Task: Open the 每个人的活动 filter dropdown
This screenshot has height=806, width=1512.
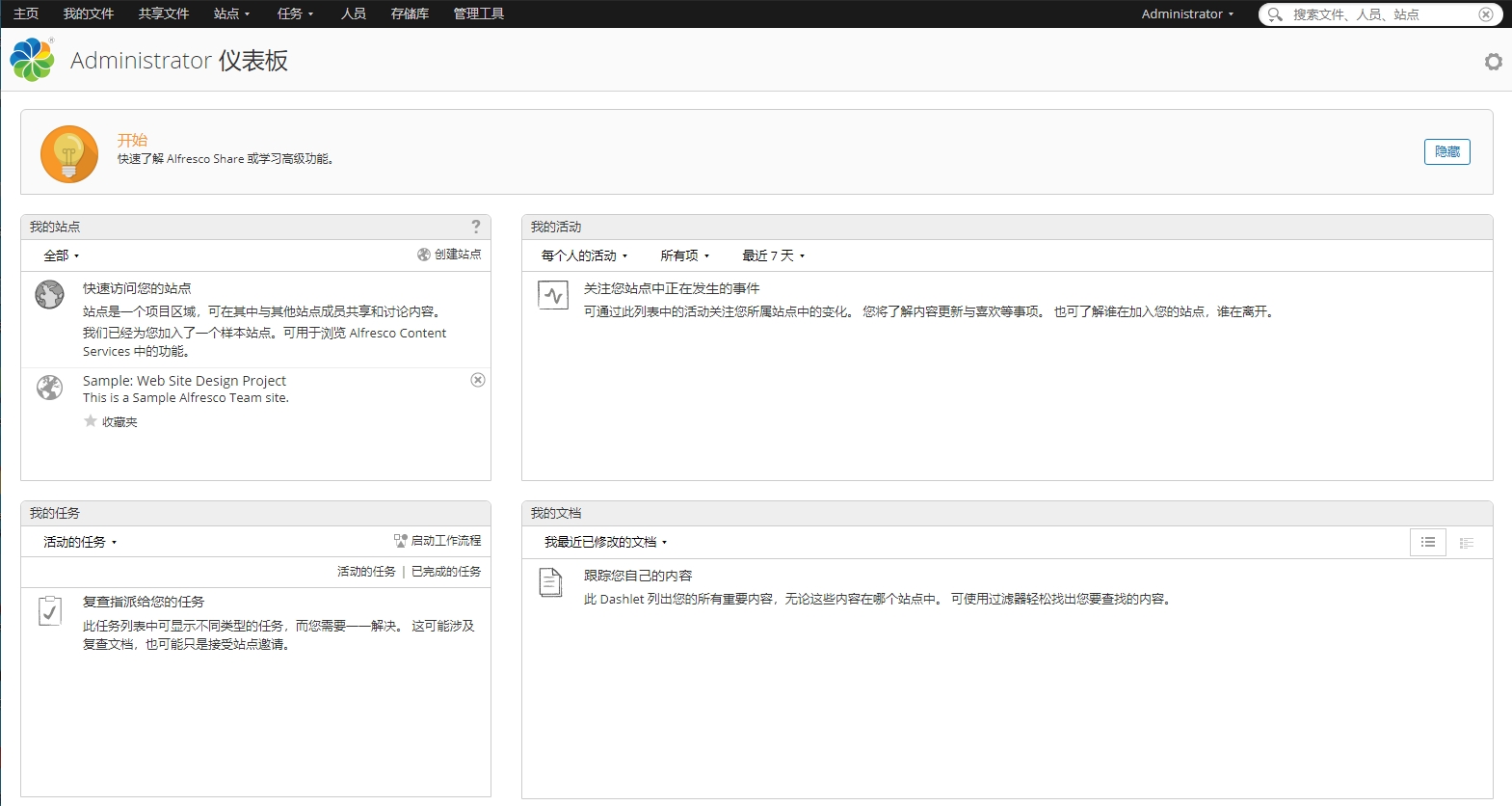Action: 584,255
